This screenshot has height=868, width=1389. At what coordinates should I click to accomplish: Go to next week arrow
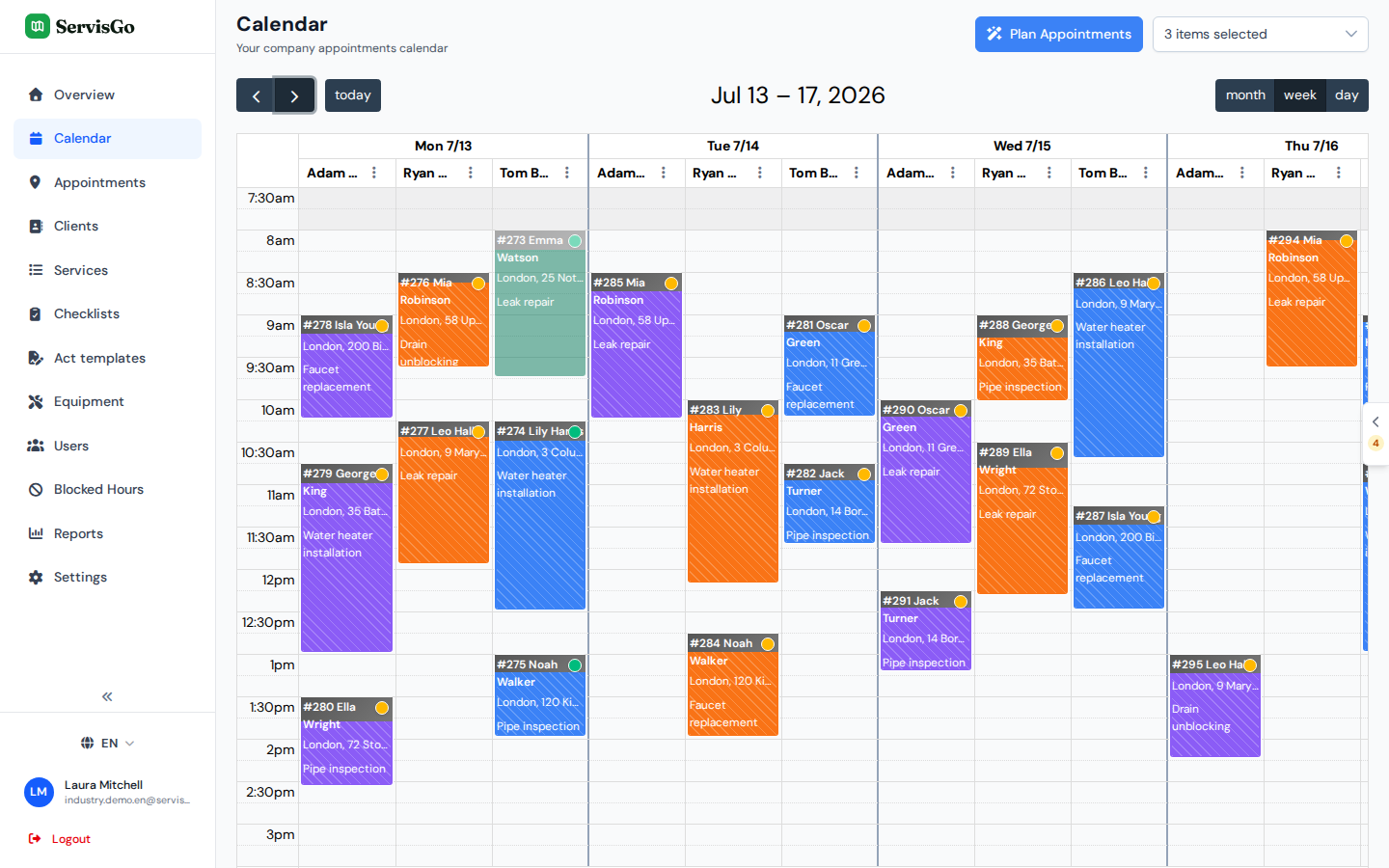pyautogui.click(x=294, y=95)
